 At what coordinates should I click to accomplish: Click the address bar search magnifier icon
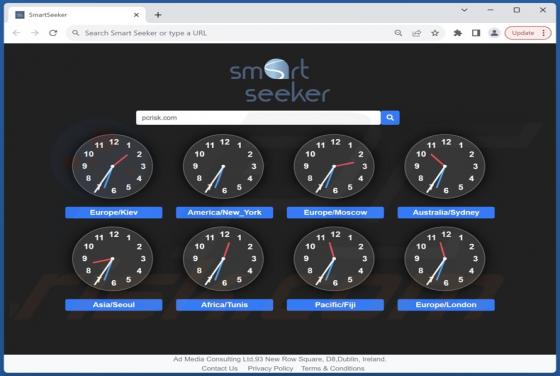75,33
